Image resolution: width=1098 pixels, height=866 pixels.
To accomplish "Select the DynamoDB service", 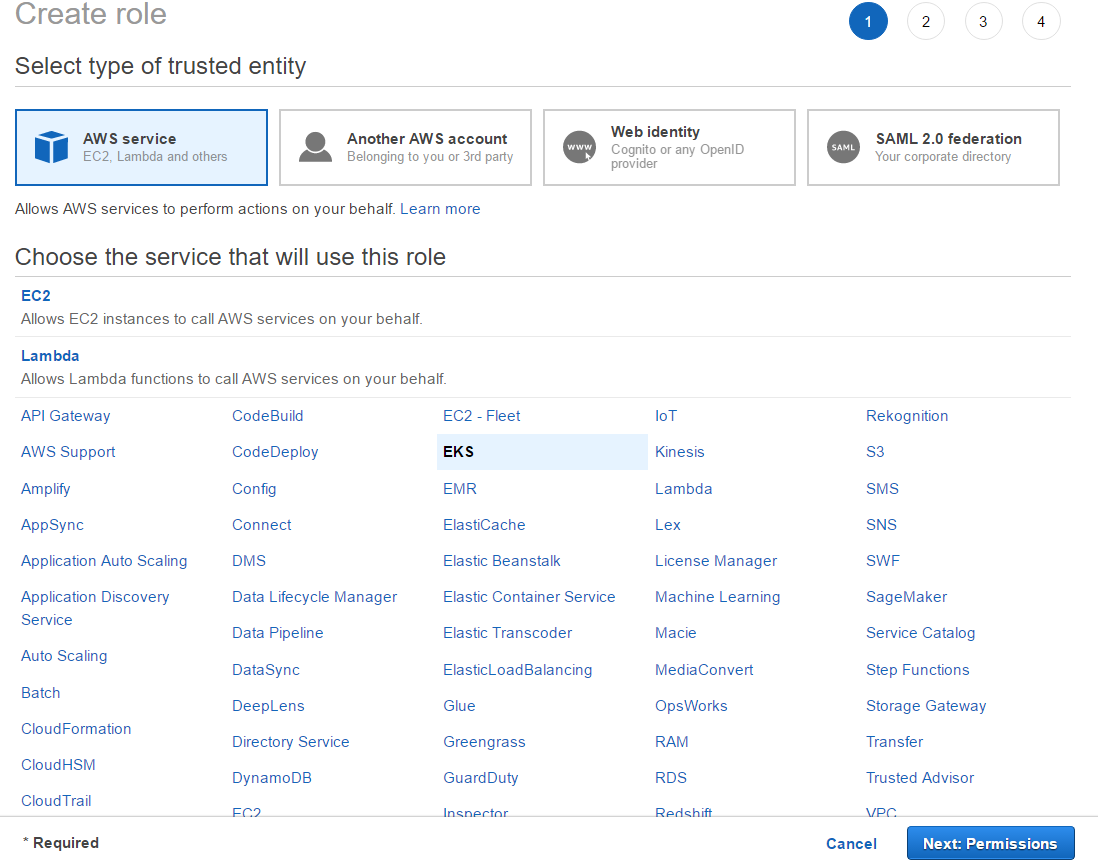I will pos(272,778).
